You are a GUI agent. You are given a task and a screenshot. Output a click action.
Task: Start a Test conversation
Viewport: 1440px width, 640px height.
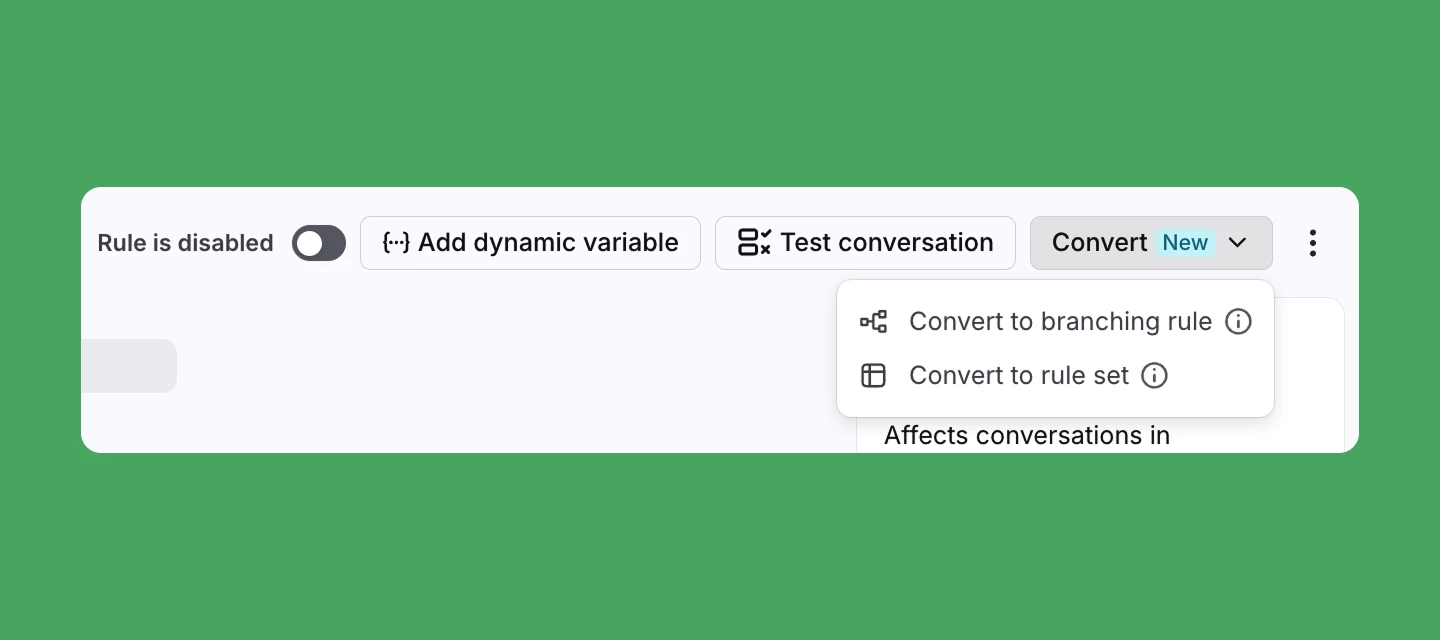[x=864, y=242]
